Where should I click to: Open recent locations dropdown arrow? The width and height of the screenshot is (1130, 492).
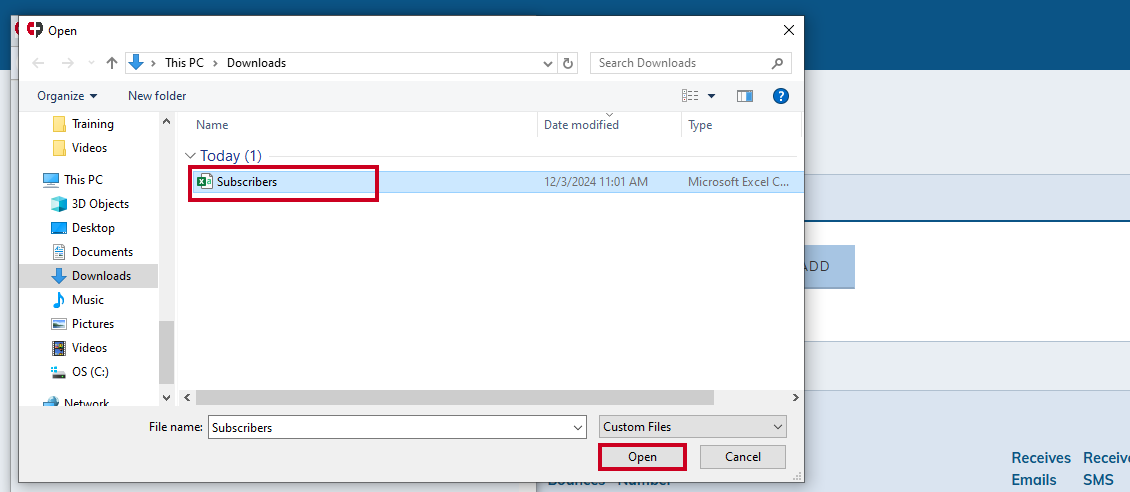coord(91,63)
